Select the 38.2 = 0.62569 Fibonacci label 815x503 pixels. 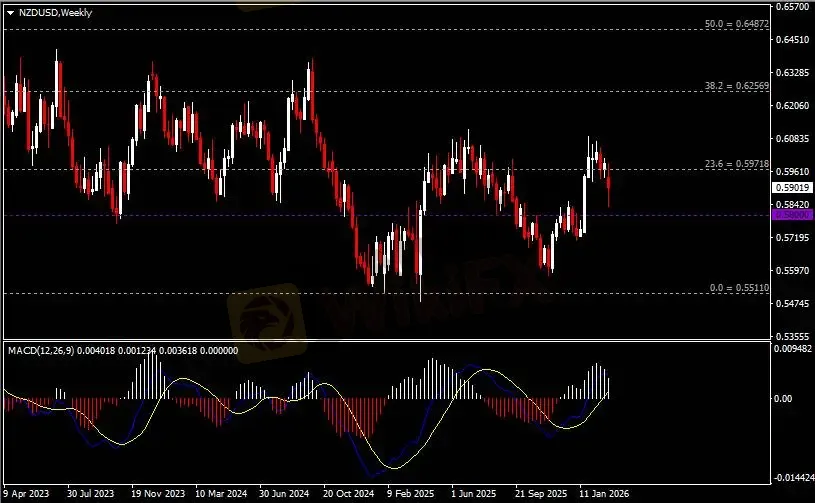click(x=737, y=86)
